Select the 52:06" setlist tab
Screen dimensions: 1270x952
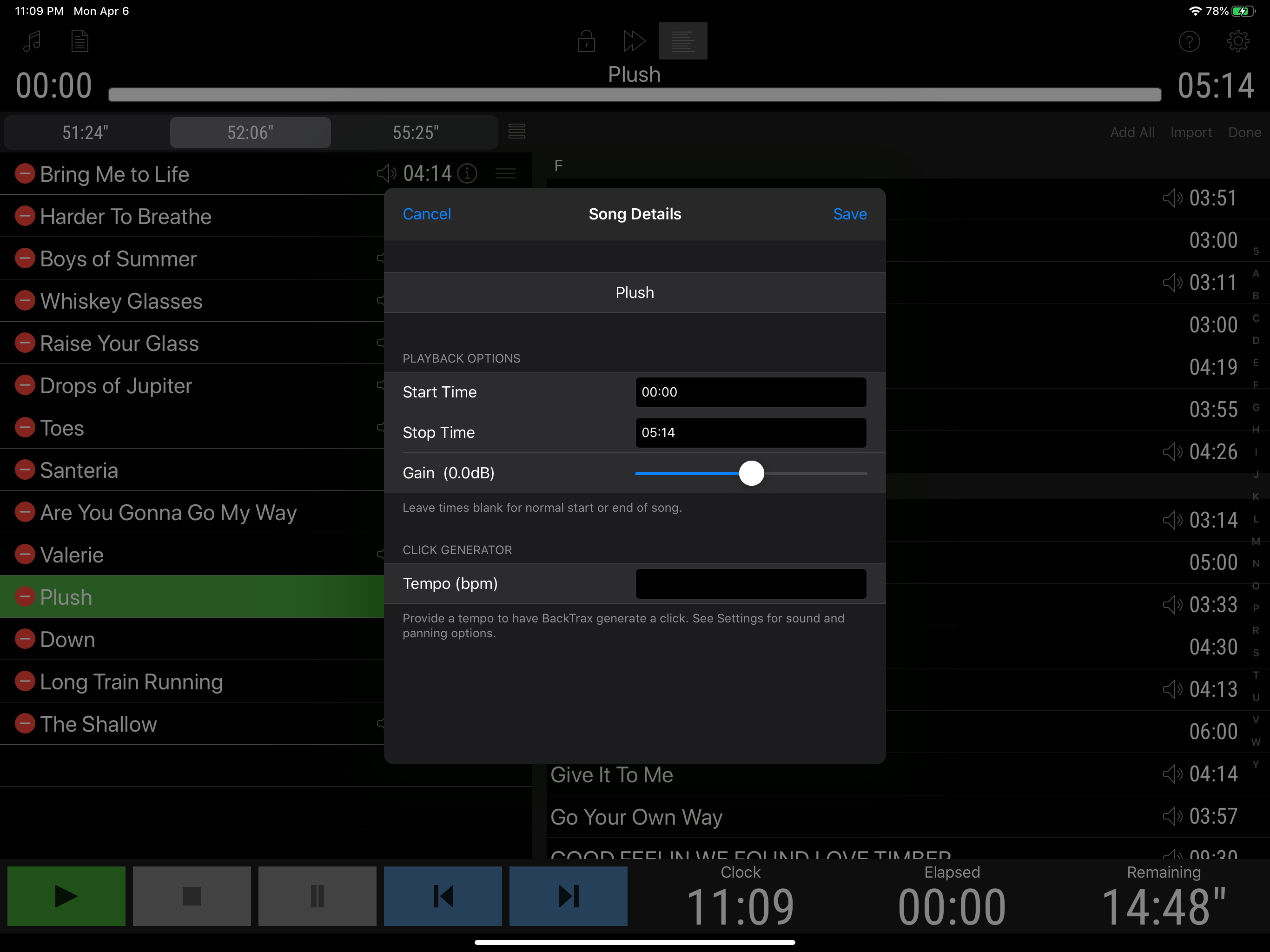(x=250, y=132)
